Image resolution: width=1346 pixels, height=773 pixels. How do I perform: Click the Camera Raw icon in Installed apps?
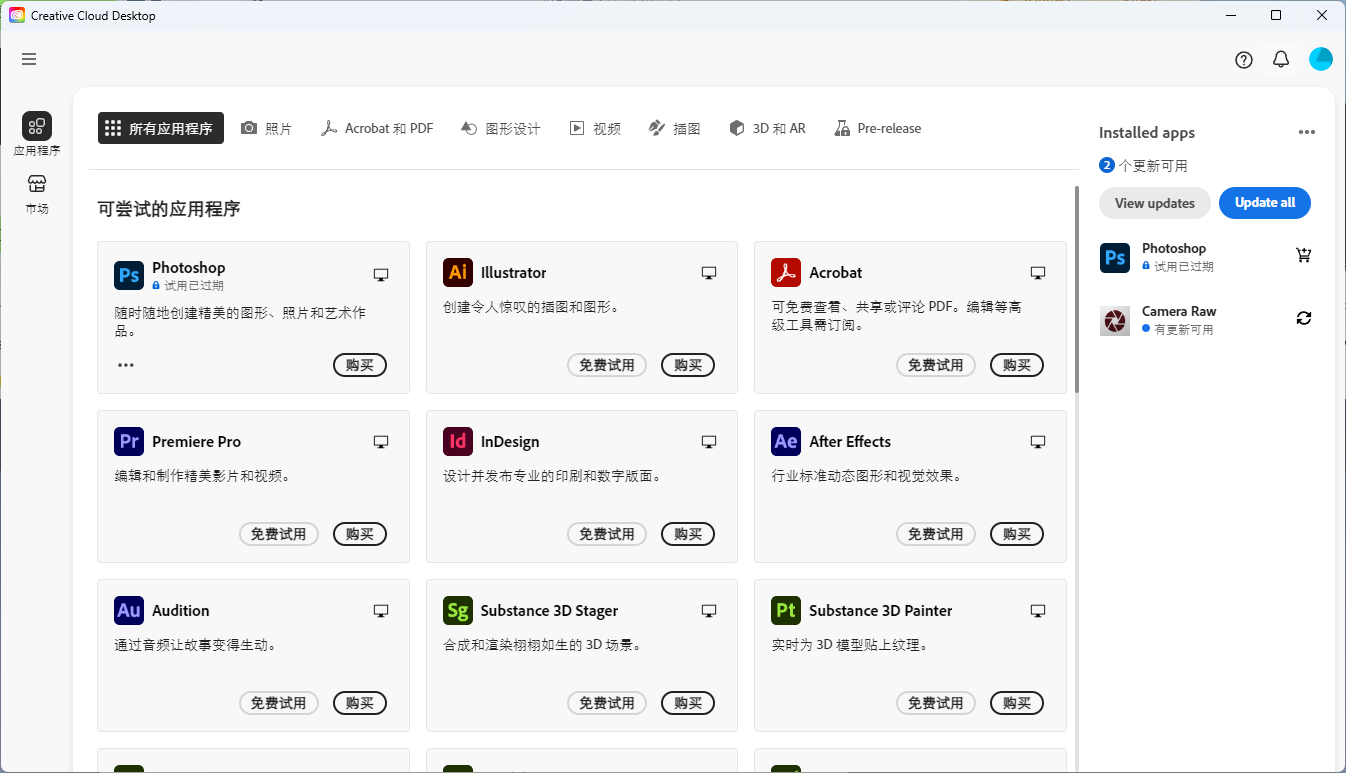click(1115, 321)
